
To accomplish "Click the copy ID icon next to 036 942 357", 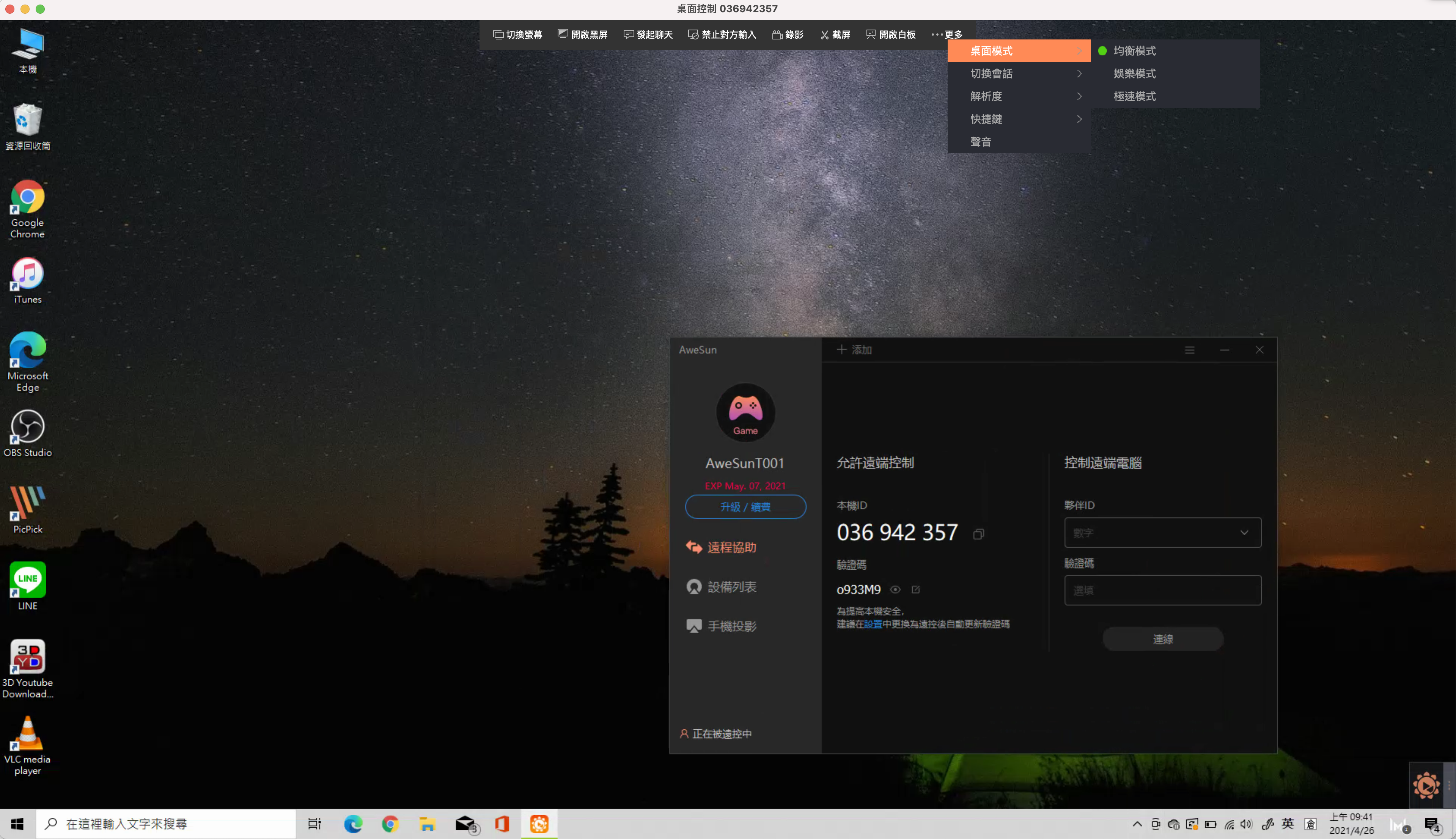I will point(978,534).
